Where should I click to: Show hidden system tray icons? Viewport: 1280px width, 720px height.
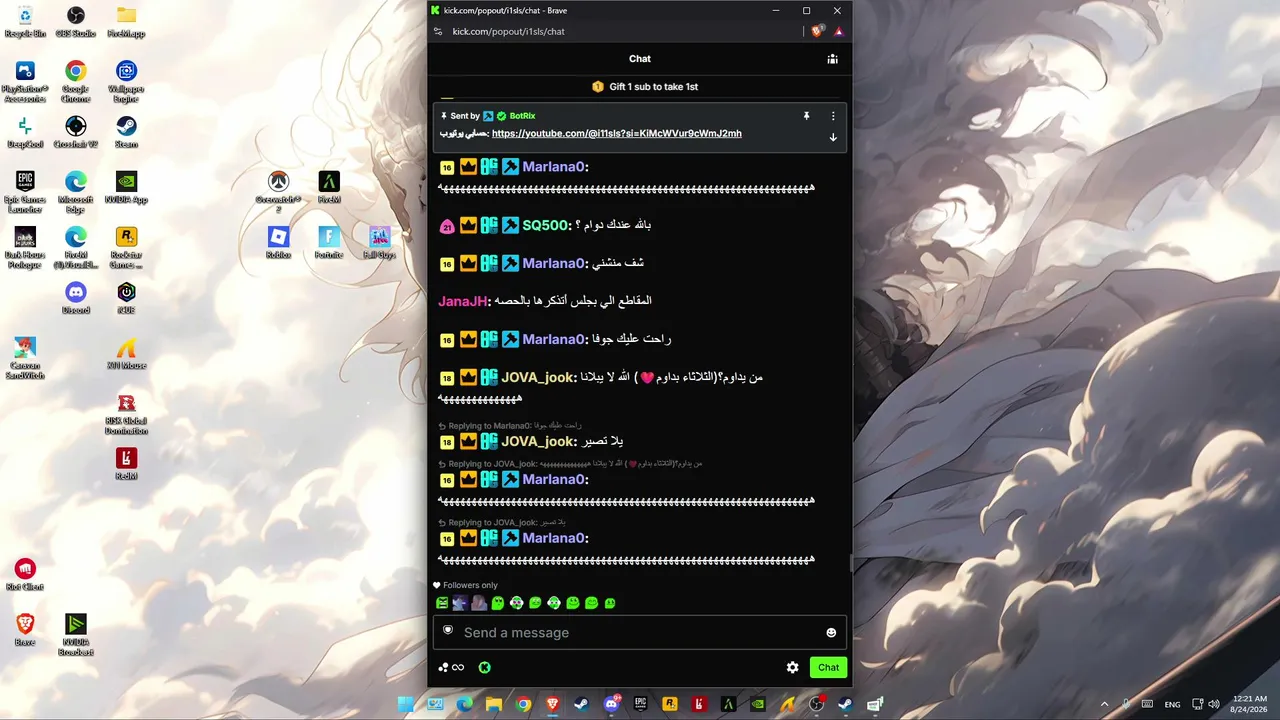click(x=1104, y=705)
